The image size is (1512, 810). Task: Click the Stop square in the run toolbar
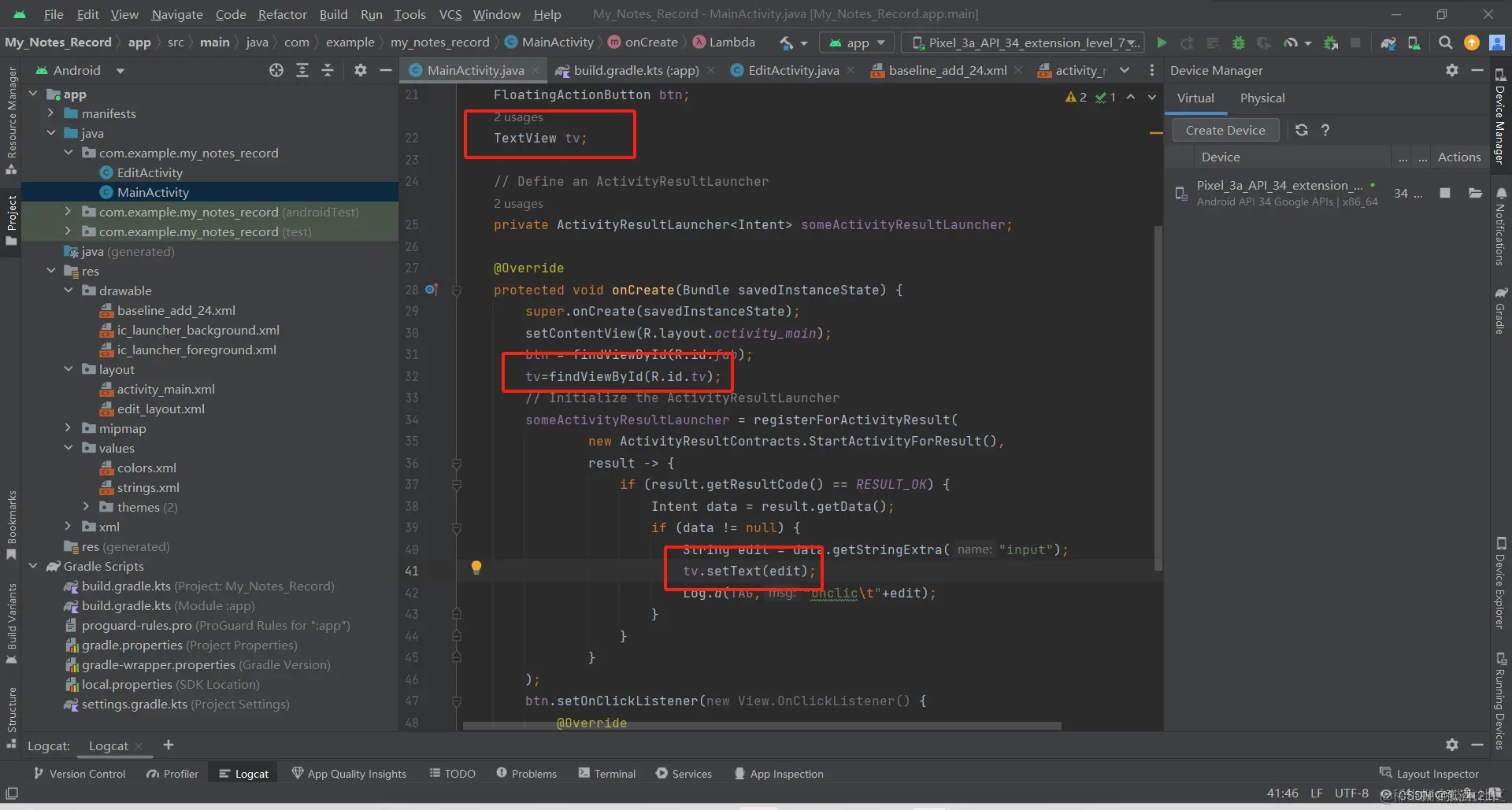click(1355, 43)
